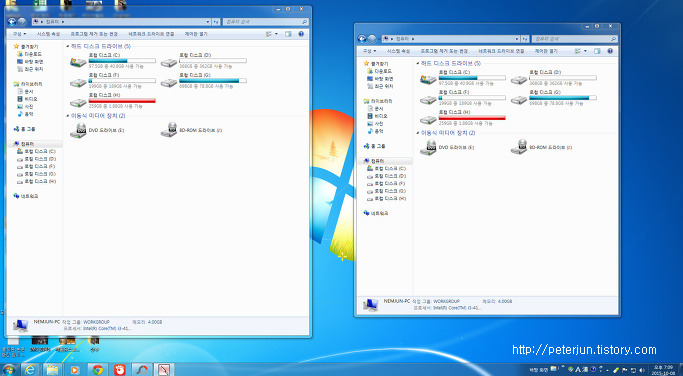Viewport: 683px width, 376px height.
Task: Open view options dropdown arrow in right window
Action: point(585,51)
